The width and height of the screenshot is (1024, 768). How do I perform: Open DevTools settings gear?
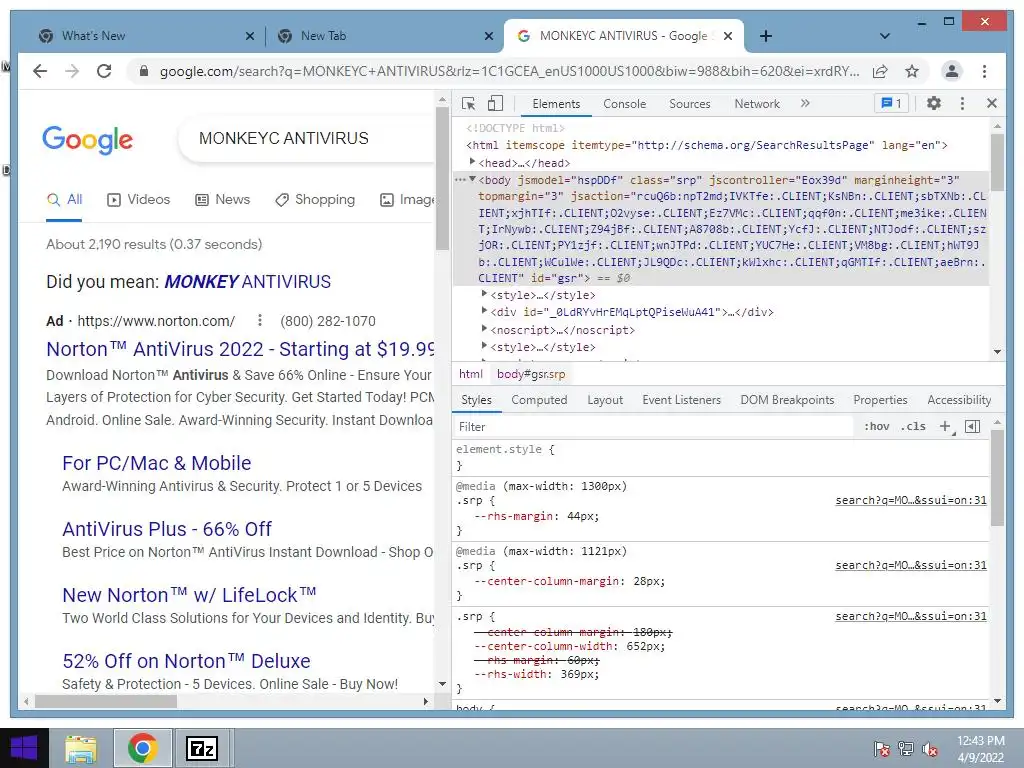pos(934,103)
